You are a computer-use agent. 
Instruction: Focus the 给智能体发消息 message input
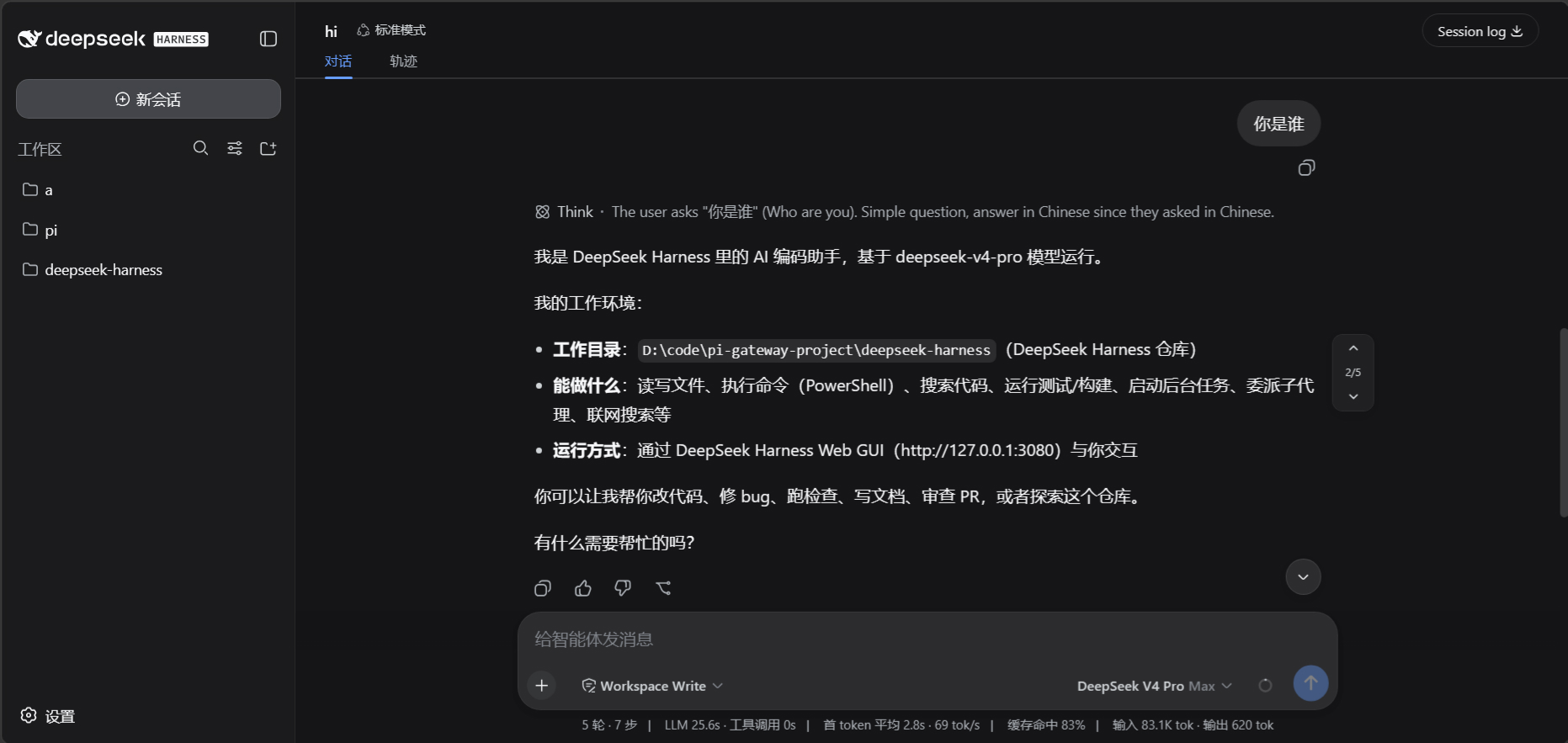pos(926,640)
